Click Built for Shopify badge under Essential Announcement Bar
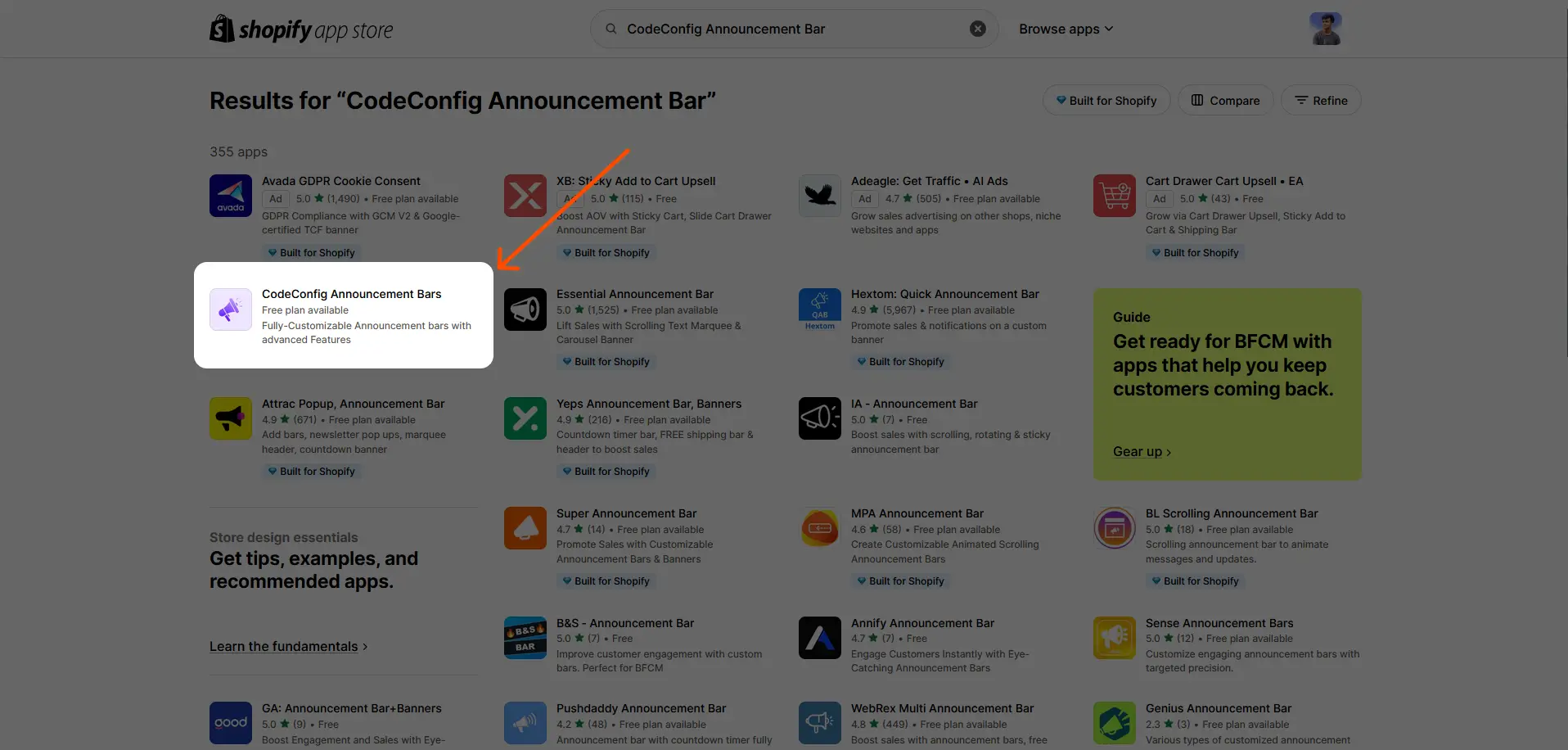The image size is (1568, 750). coord(606,362)
